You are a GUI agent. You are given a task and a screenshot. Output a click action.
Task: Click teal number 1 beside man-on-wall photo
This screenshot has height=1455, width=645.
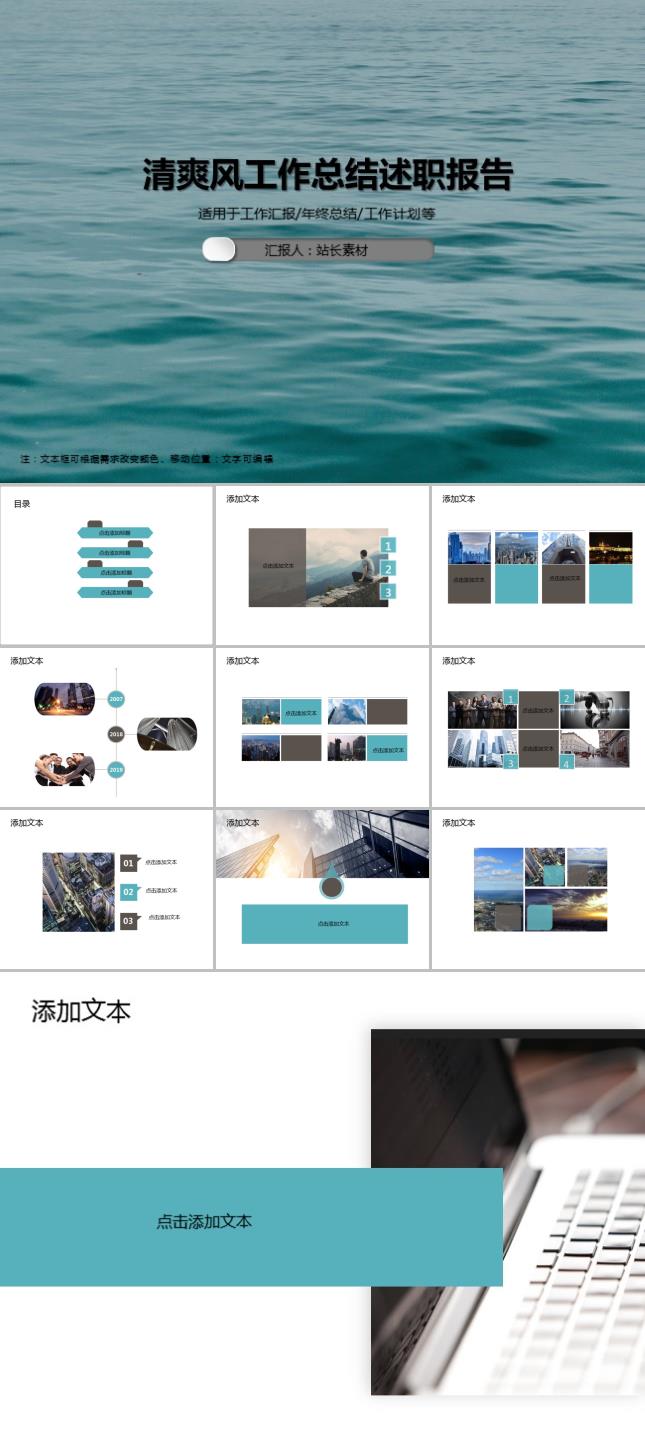point(389,545)
